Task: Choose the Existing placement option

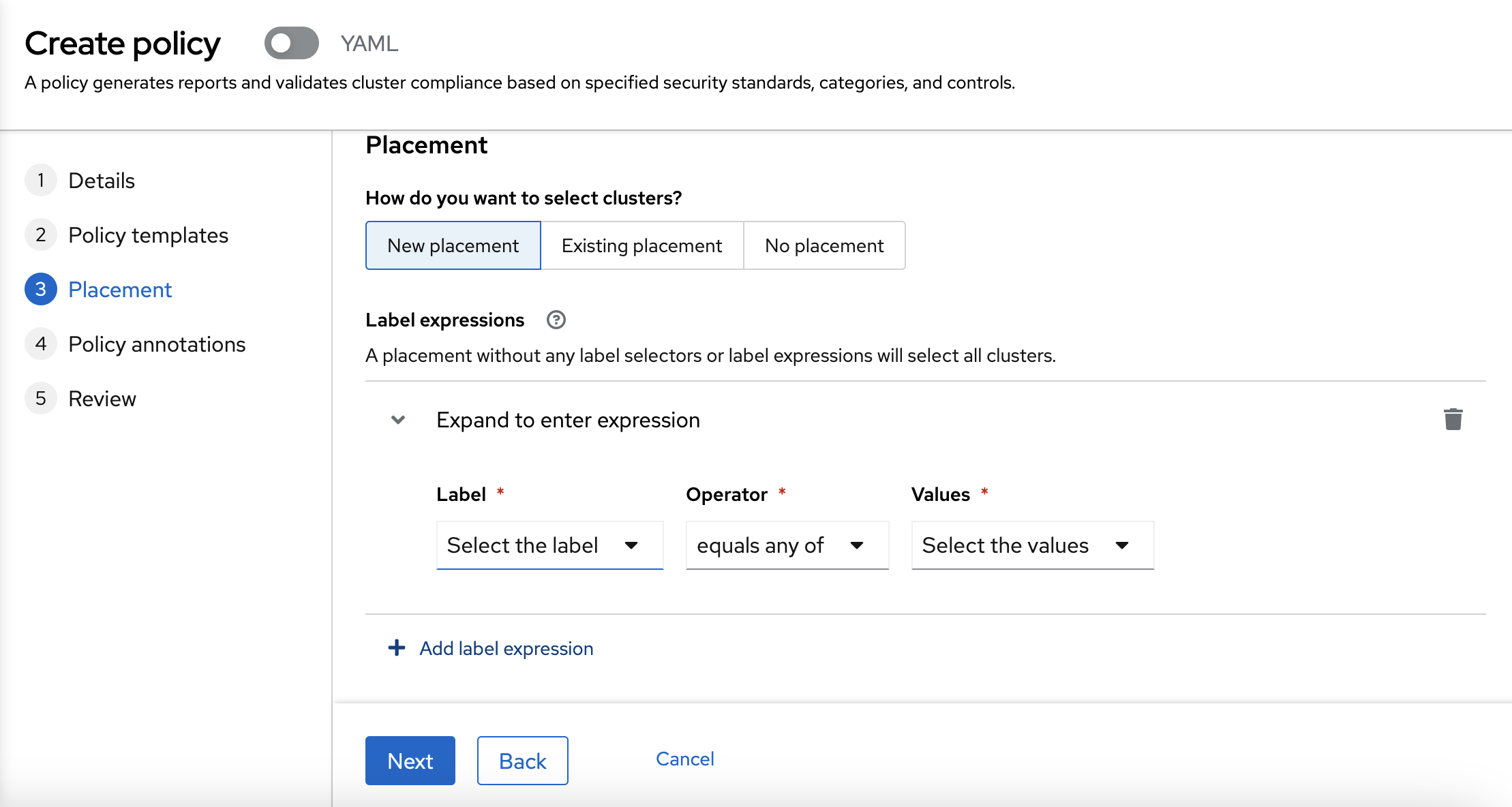Action: [641, 245]
